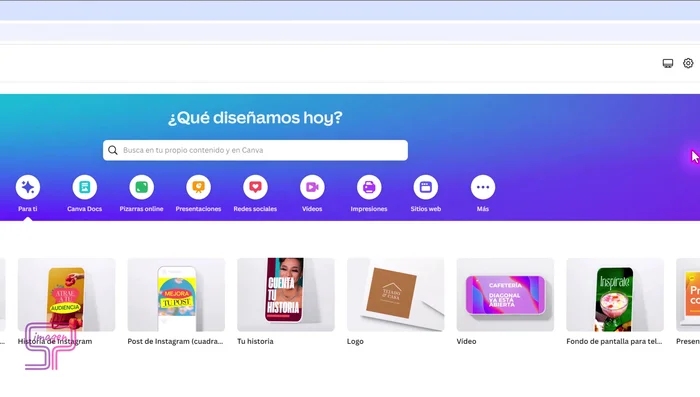
Task: Choose the Sitios web browser icon
Action: point(426,187)
